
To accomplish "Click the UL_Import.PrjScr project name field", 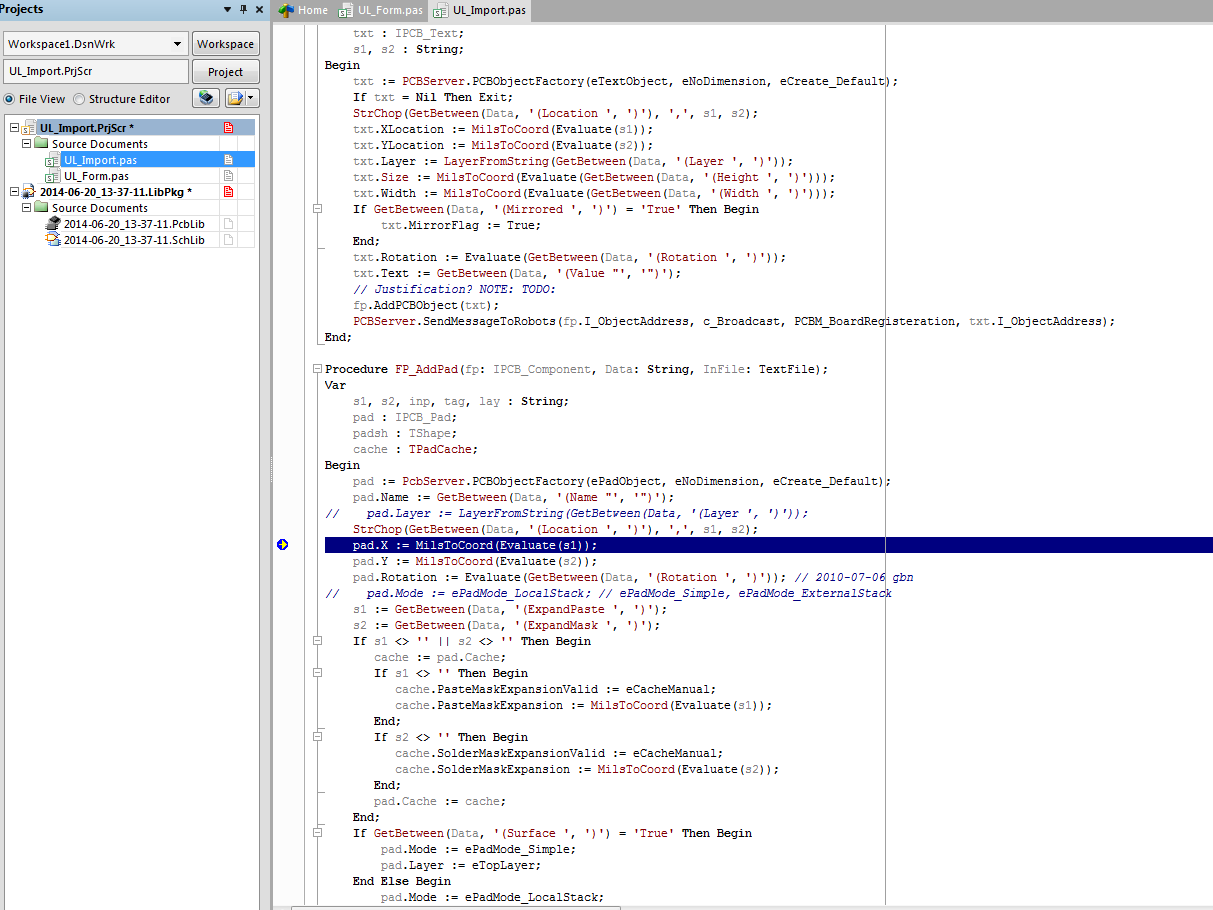I will point(96,72).
